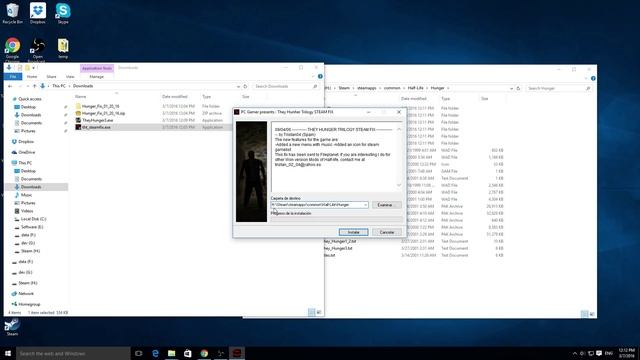Open the temp folder on the desktop
This screenshot has width=640, height=360.
pos(63,48)
